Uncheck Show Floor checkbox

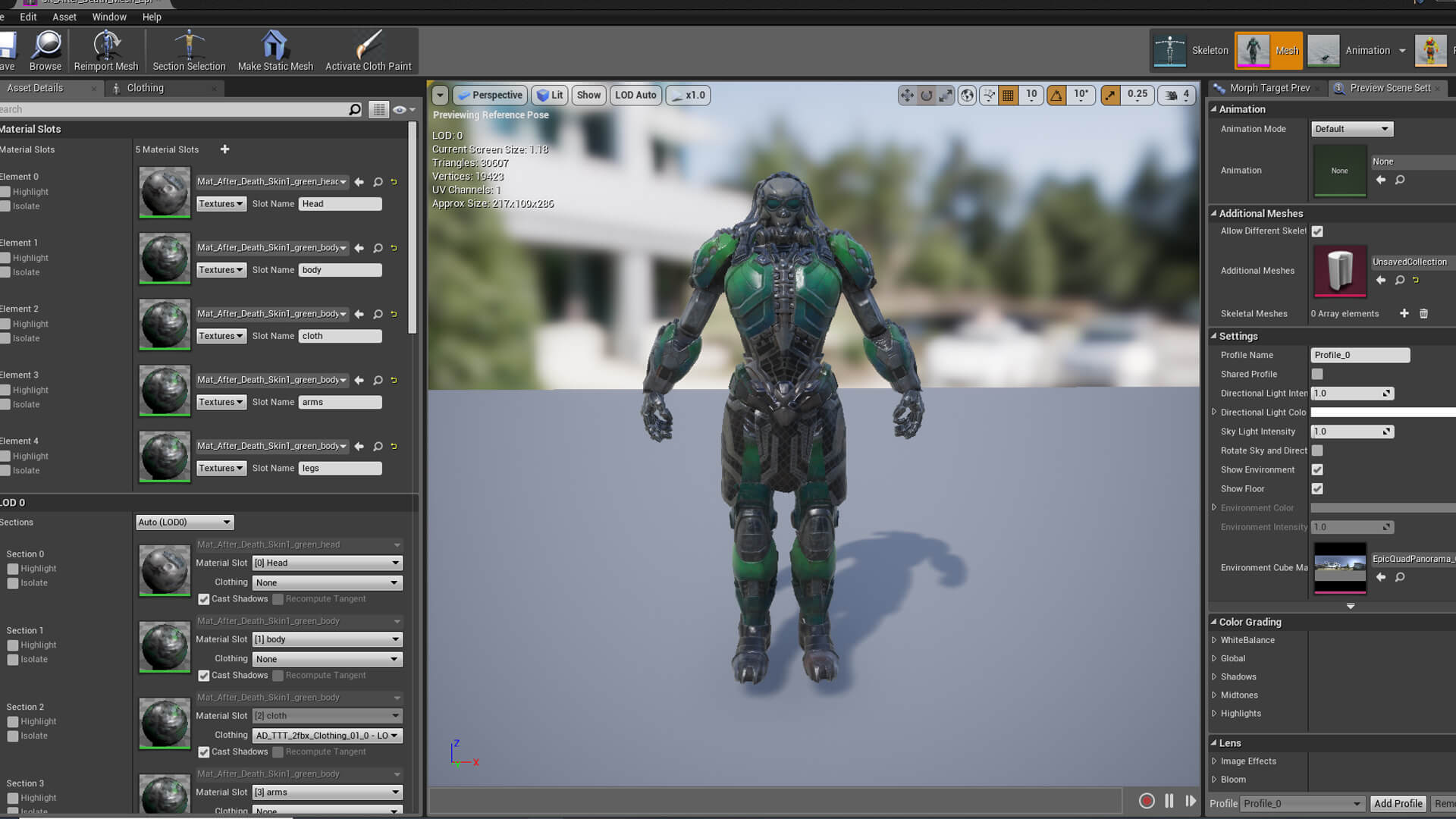(x=1317, y=489)
